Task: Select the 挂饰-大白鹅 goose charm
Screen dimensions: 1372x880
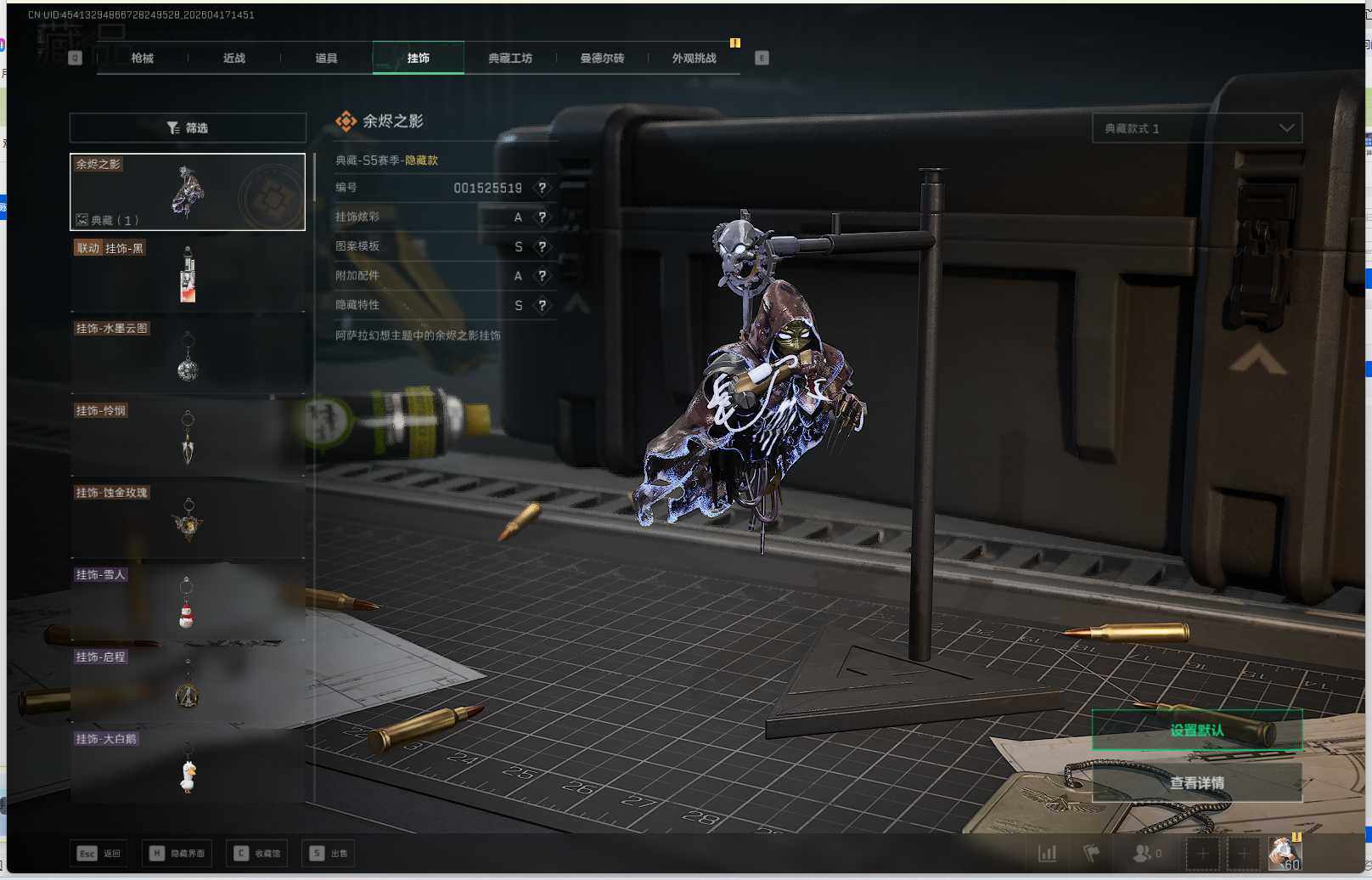Action: [188, 765]
